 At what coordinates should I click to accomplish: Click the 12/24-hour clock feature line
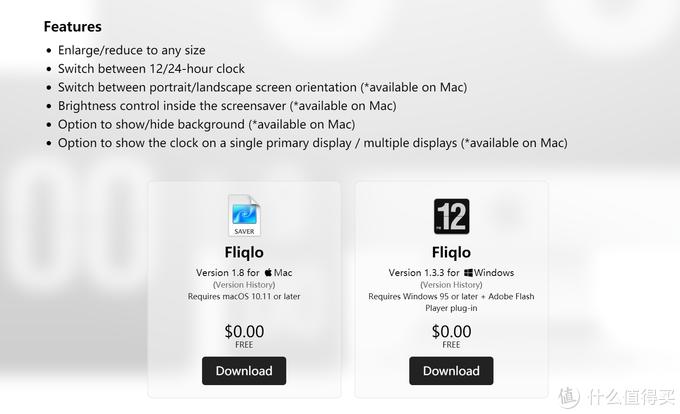151,69
